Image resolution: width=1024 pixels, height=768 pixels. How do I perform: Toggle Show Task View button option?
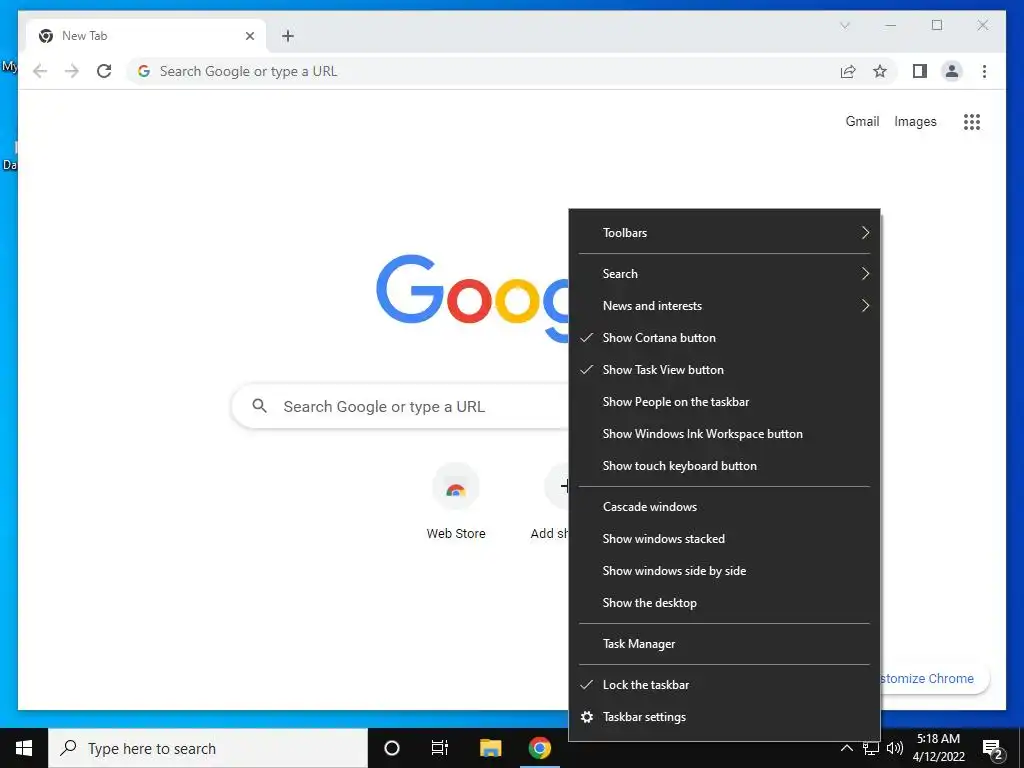[724, 370]
